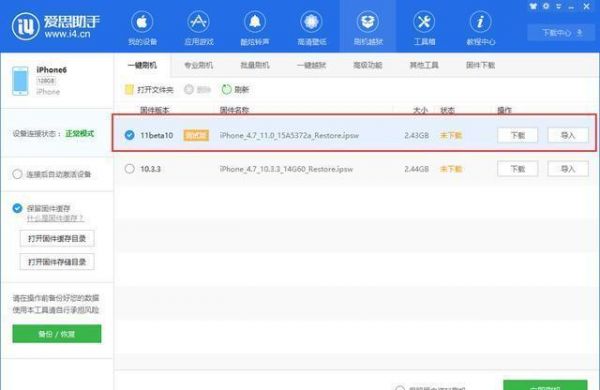The image size is (600, 390).
Task: Click the 2.44GB size cell
Action: point(416,169)
